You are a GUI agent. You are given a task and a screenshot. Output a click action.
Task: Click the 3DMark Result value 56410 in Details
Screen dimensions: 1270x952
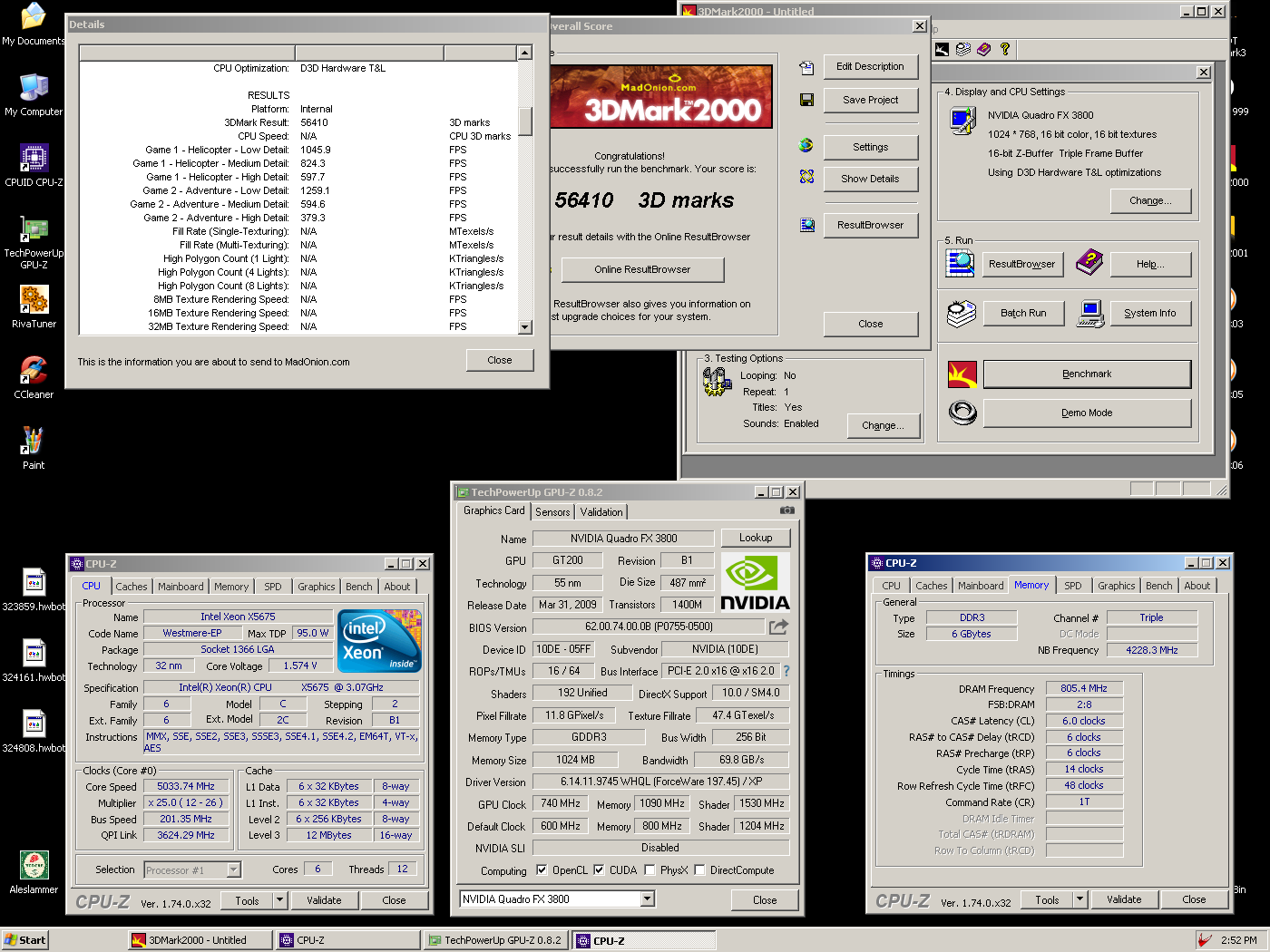(314, 122)
